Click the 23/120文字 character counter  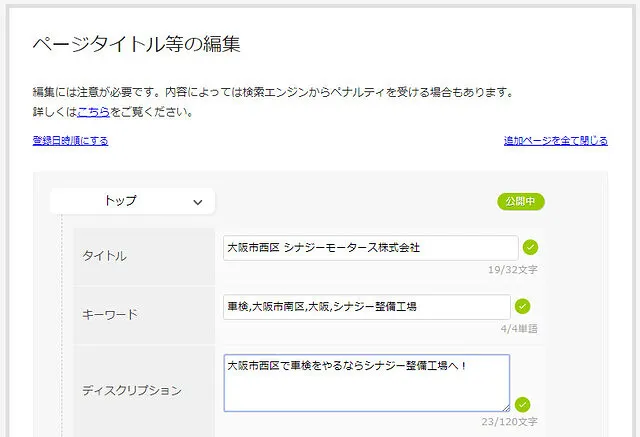[509, 421]
